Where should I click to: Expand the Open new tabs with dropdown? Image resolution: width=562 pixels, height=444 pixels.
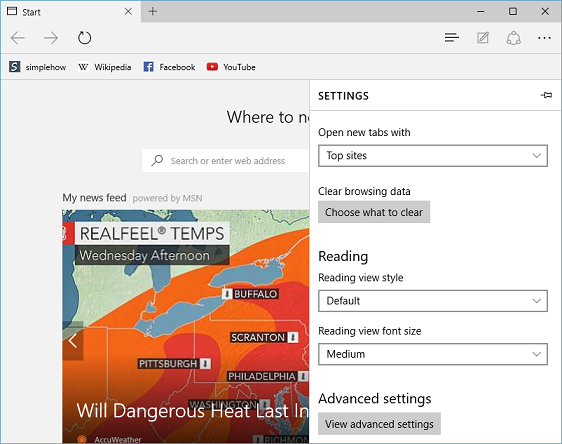tap(433, 156)
